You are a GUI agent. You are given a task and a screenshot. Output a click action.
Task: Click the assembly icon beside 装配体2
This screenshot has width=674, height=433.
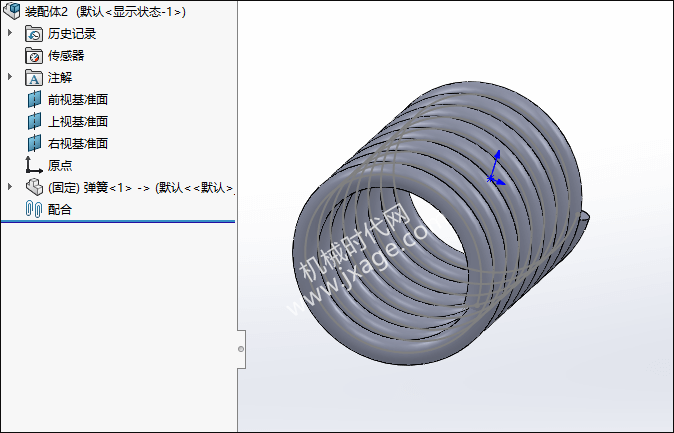coord(12,11)
